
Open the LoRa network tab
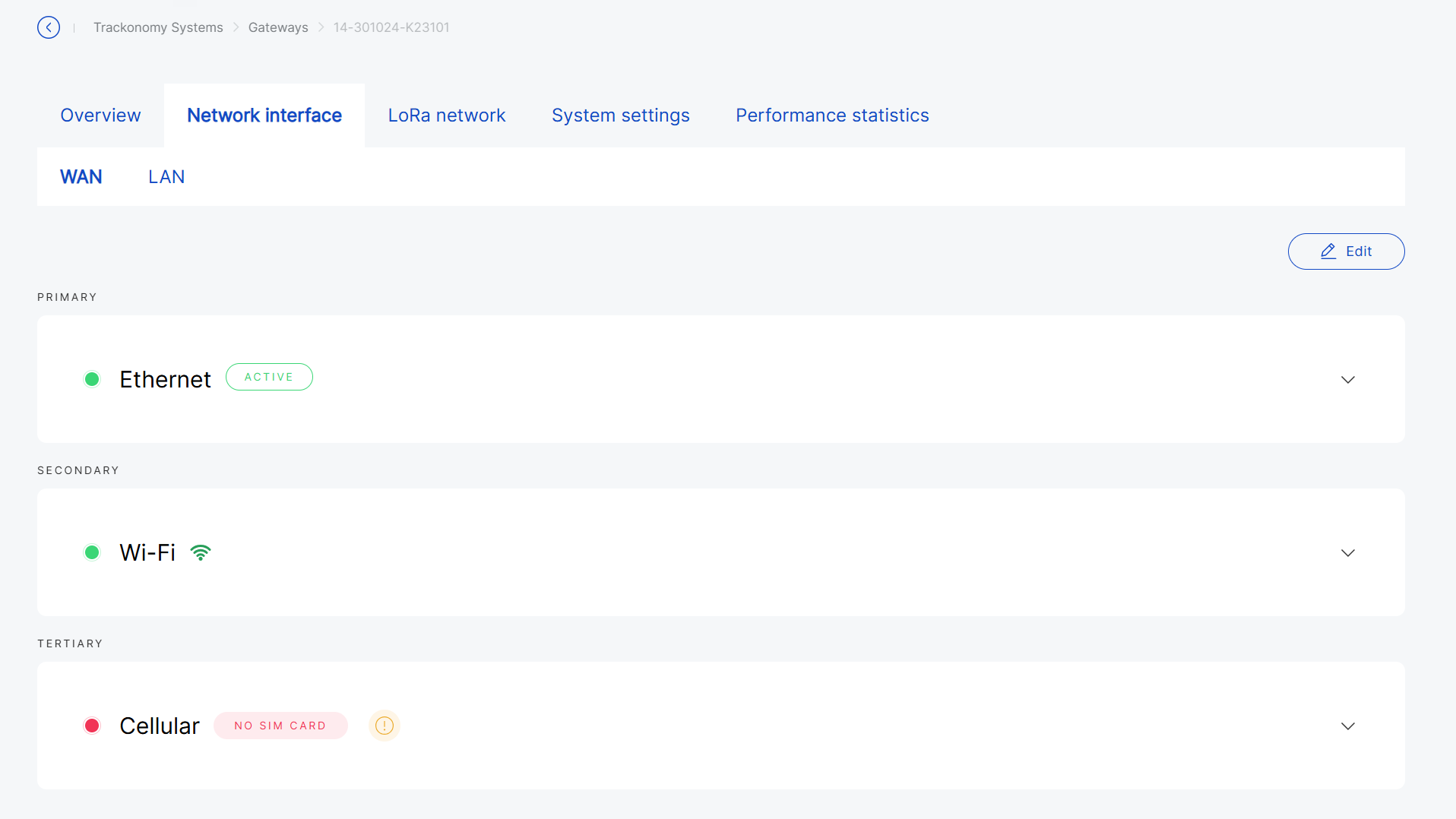[x=447, y=115]
